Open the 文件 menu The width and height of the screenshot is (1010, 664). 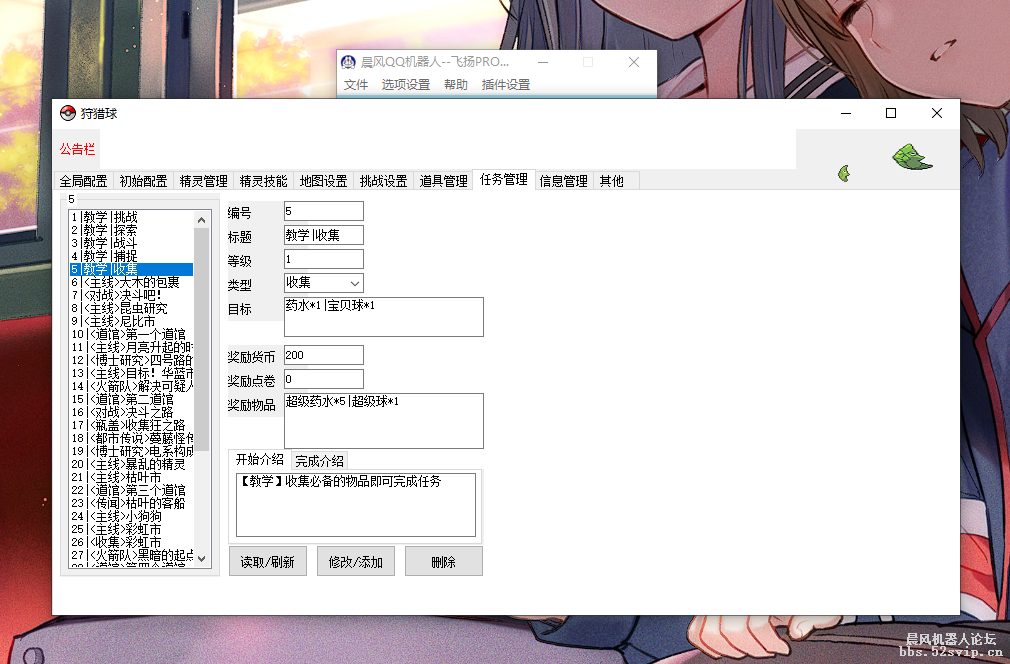(x=355, y=84)
